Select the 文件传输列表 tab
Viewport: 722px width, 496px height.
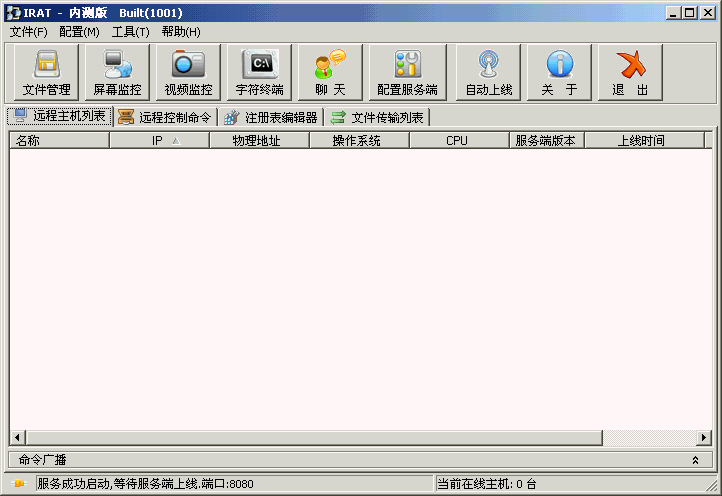(378, 117)
